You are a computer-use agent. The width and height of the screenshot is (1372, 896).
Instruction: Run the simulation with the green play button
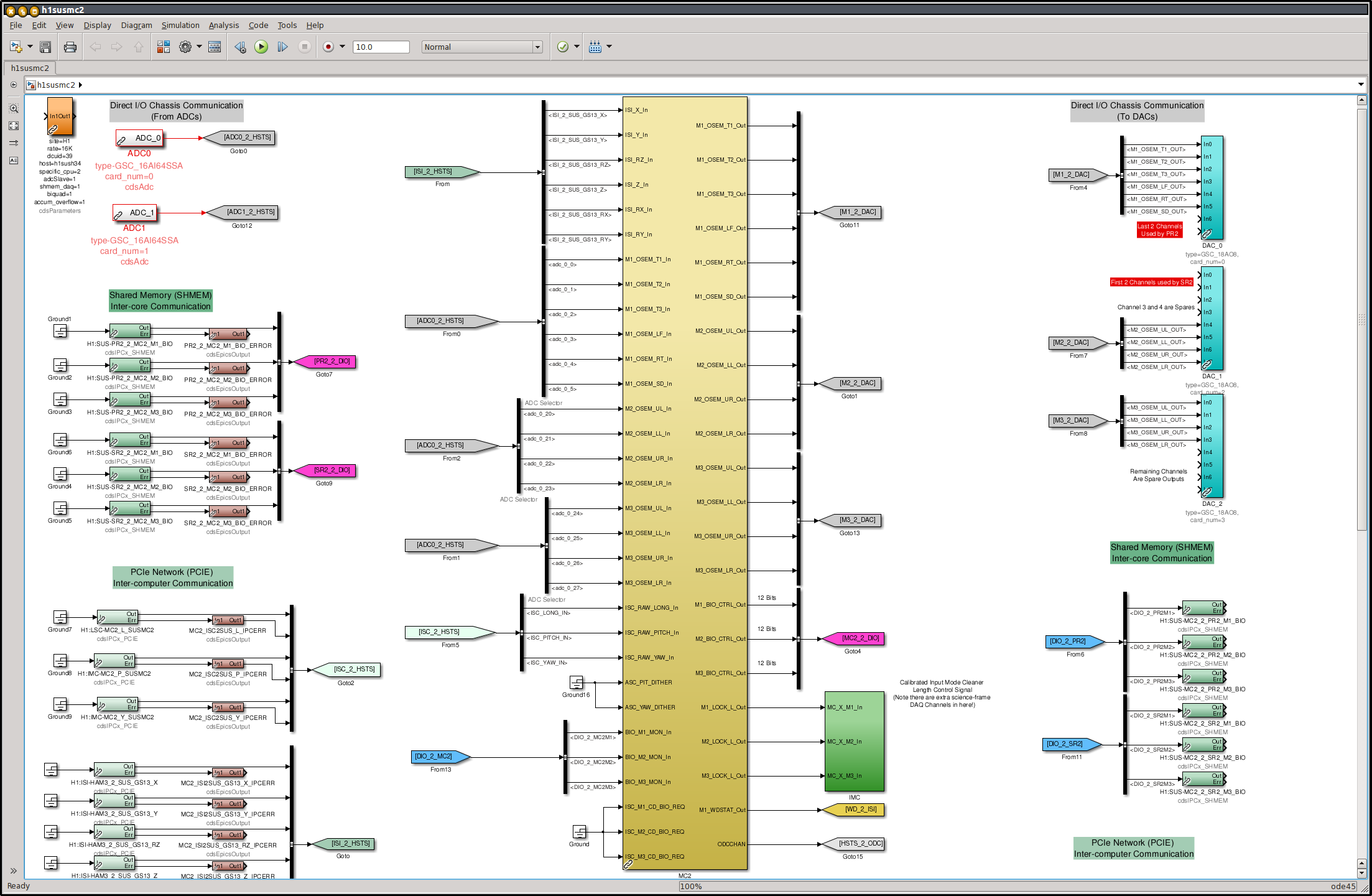(261, 47)
